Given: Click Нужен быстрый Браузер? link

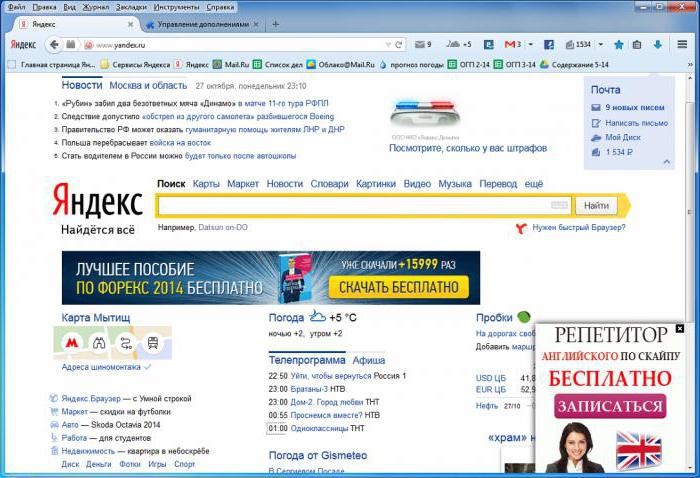Looking at the screenshot, I should click(579, 228).
